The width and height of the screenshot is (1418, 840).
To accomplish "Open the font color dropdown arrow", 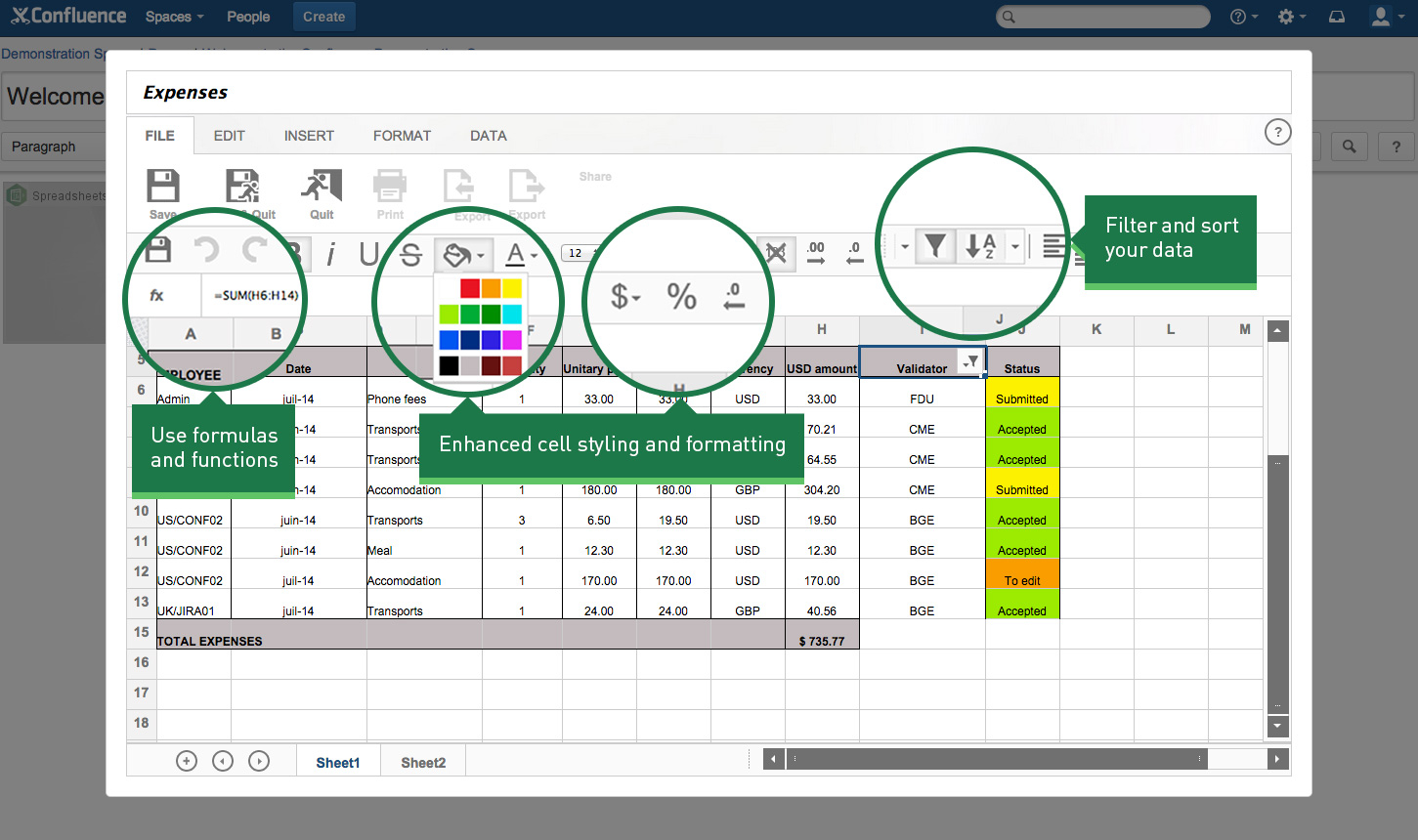I will pos(535,254).
